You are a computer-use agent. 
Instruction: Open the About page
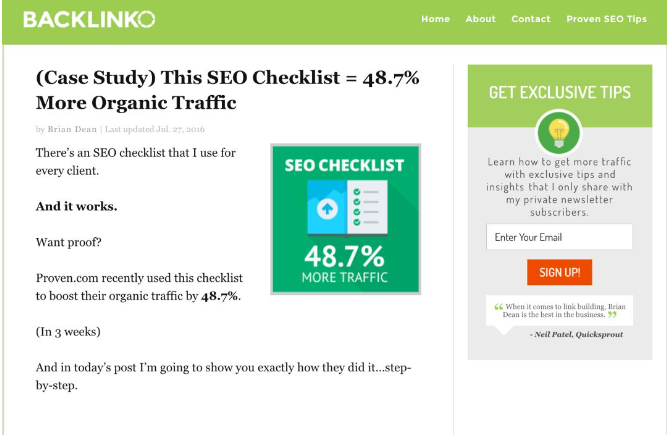pos(480,19)
